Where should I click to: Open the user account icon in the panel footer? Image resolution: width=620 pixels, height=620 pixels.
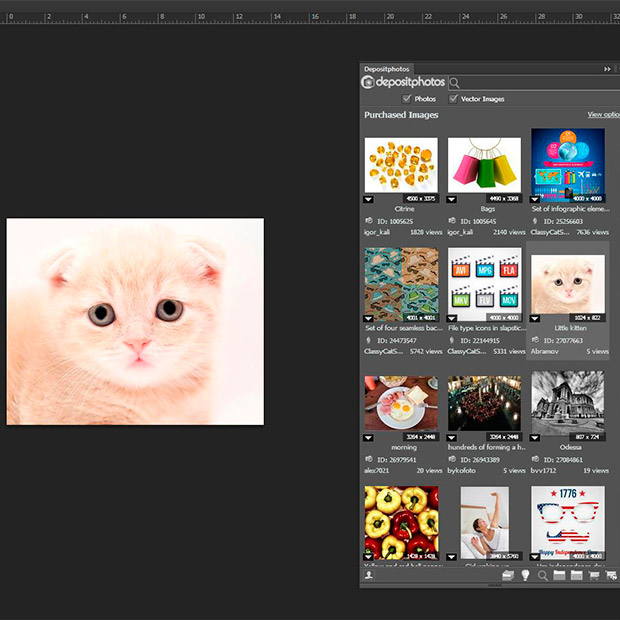click(x=369, y=575)
